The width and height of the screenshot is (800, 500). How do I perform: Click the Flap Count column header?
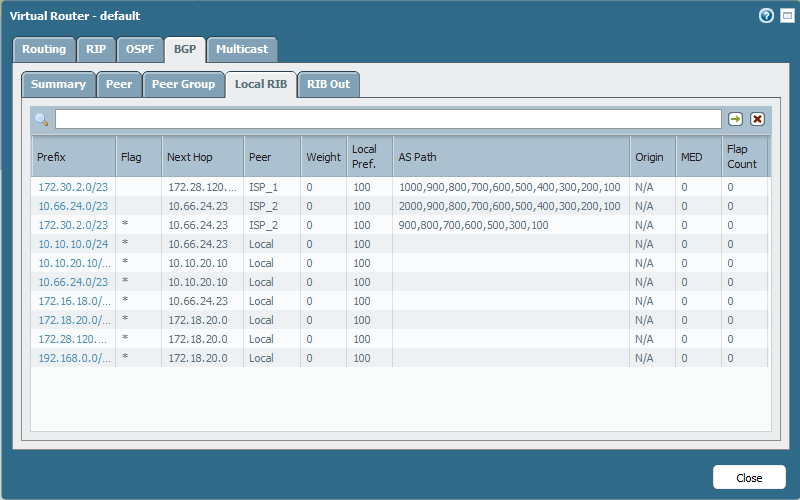(744, 157)
